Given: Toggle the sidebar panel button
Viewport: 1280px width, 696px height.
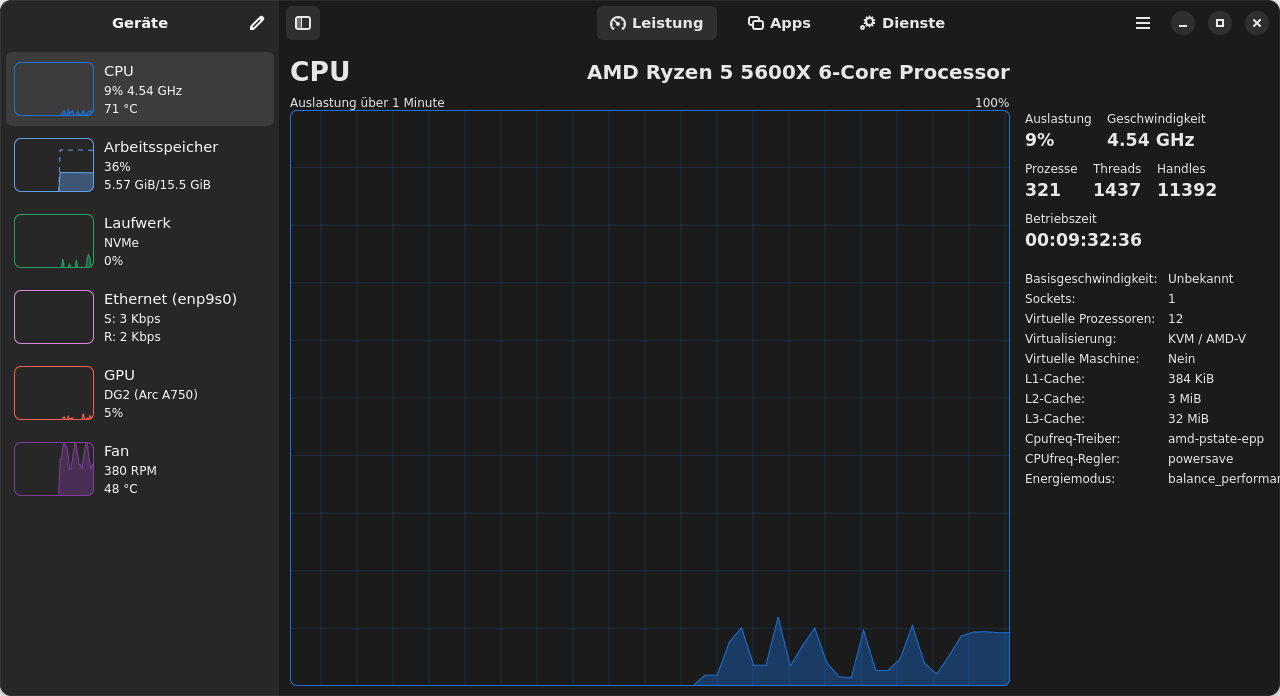Looking at the screenshot, I should 303,23.
